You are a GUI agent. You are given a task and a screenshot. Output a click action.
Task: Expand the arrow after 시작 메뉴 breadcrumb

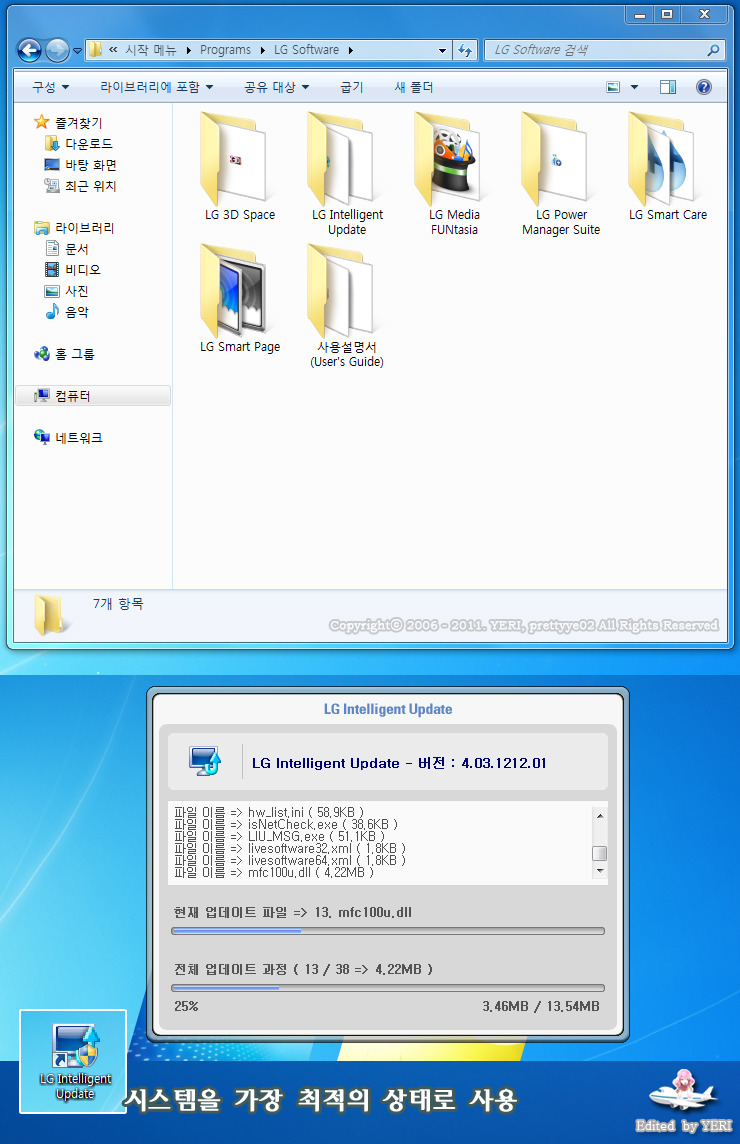point(188,50)
